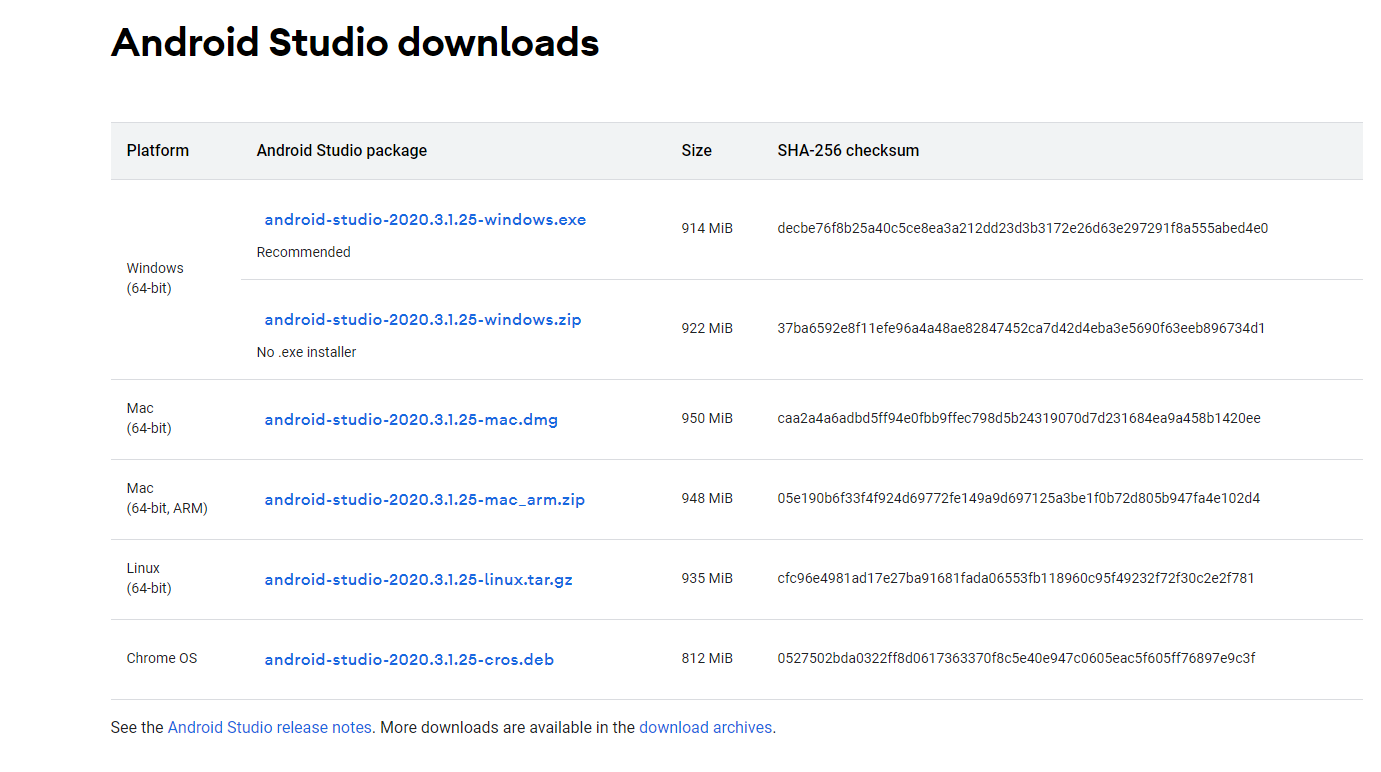Image resolution: width=1381 pixels, height=772 pixels.
Task: Click the Android Studio package column header
Action: click(x=341, y=150)
